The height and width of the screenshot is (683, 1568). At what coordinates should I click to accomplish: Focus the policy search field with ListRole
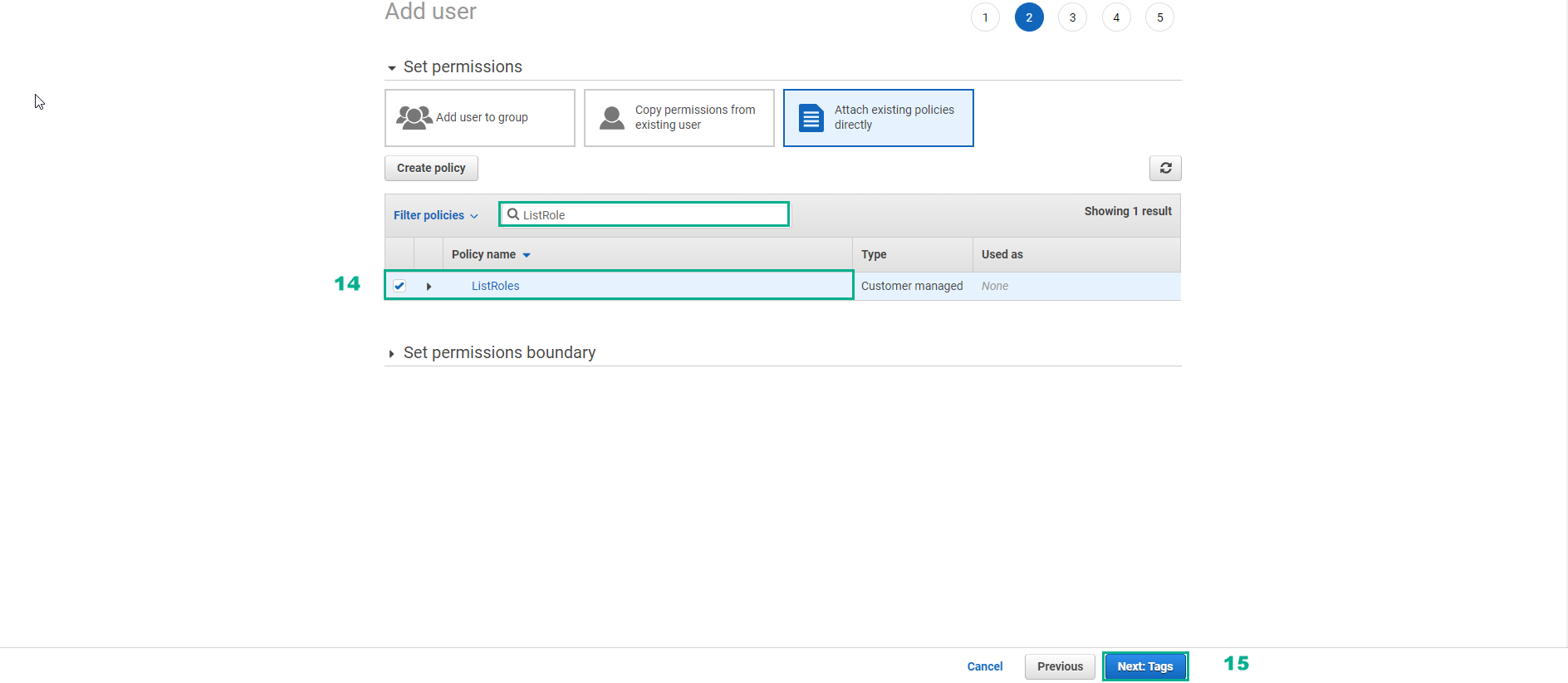pos(644,214)
